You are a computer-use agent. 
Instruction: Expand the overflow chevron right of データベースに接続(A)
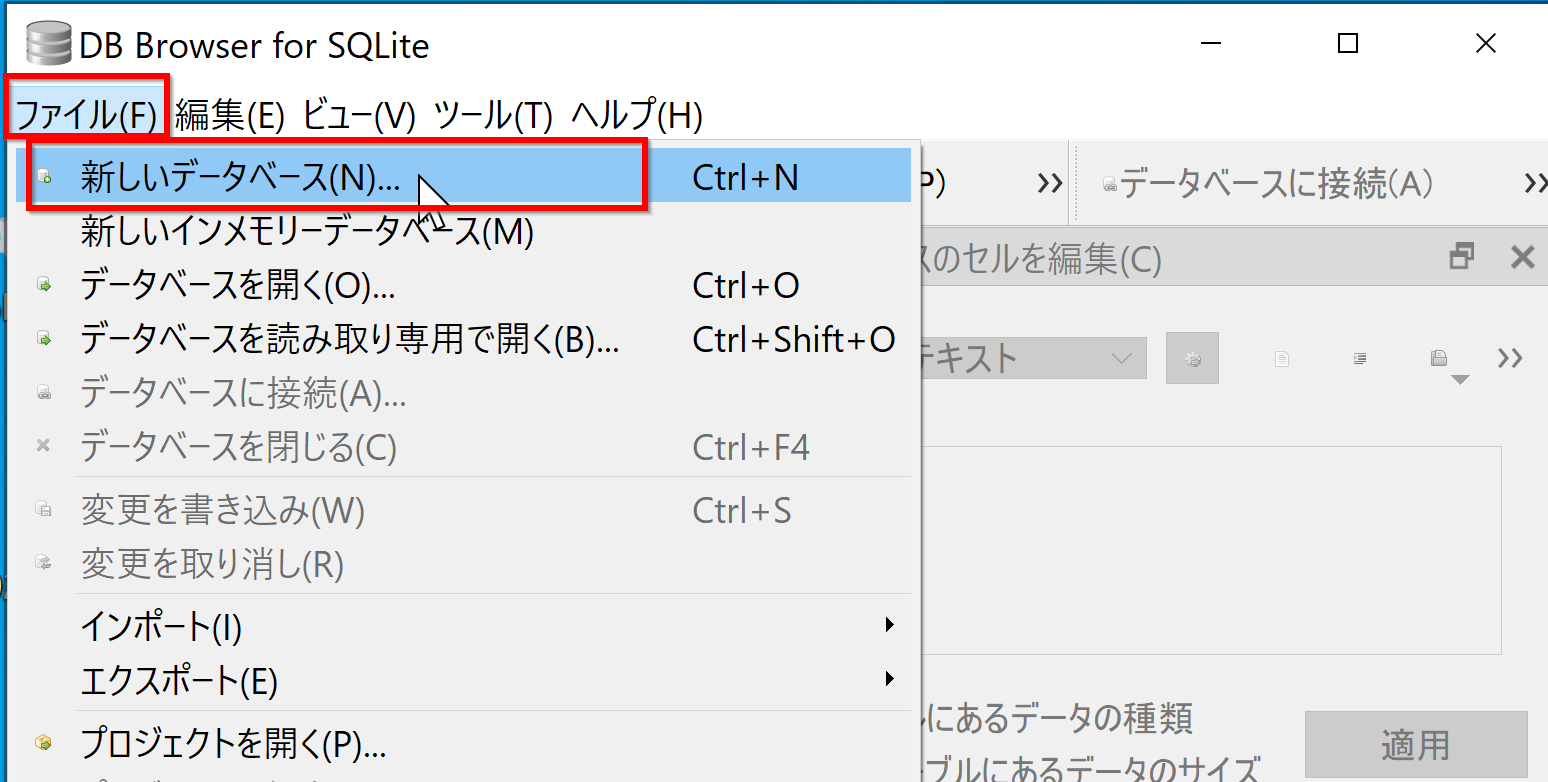click(x=1535, y=183)
